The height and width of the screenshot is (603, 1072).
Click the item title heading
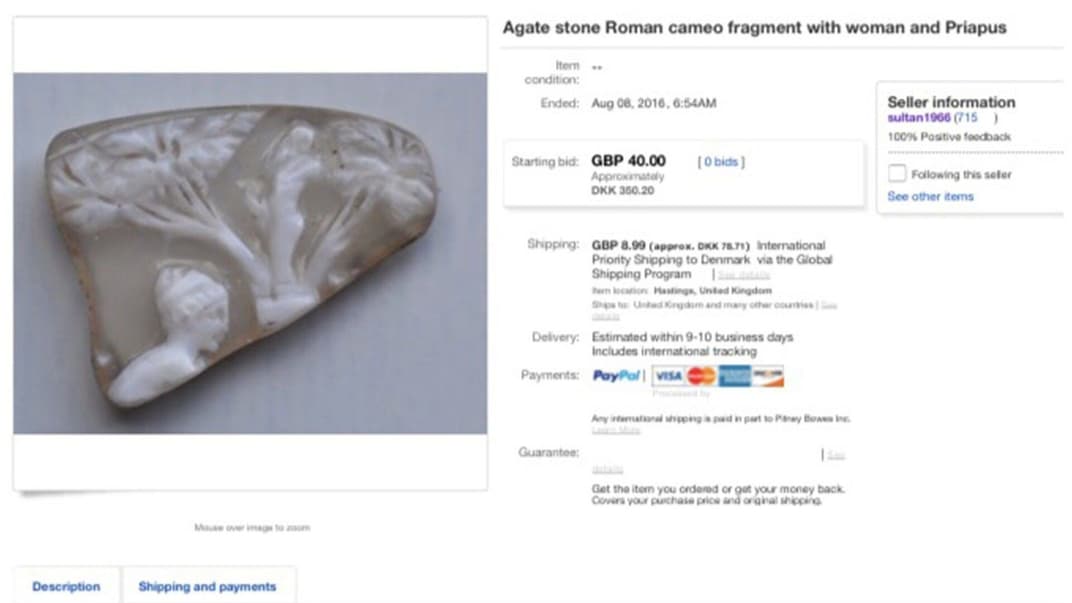click(x=754, y=28)
